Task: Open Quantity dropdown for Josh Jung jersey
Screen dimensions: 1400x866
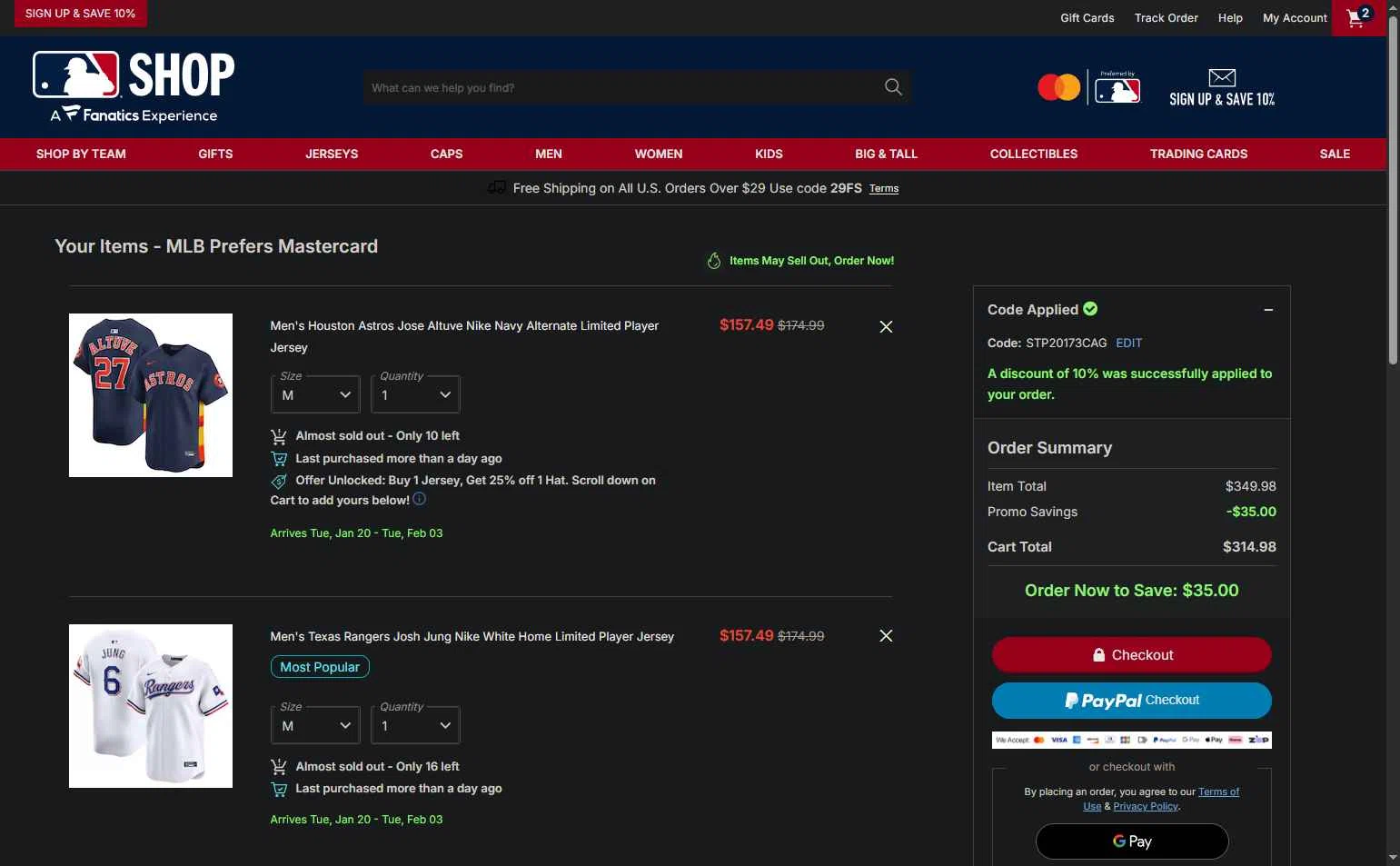Action: [414, 725]
